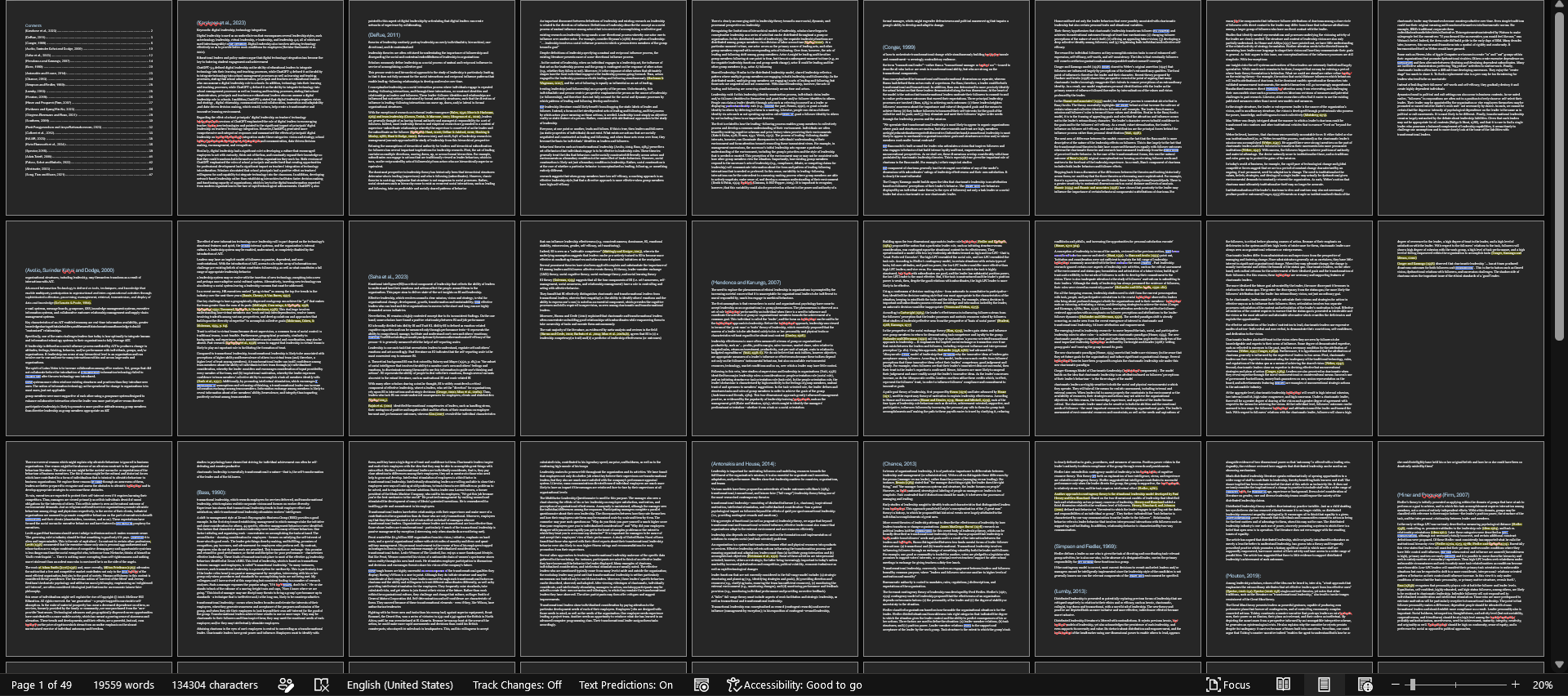Switch to Read Mode view
This screenshot has width=1568, height=696.
point(1283,685)
